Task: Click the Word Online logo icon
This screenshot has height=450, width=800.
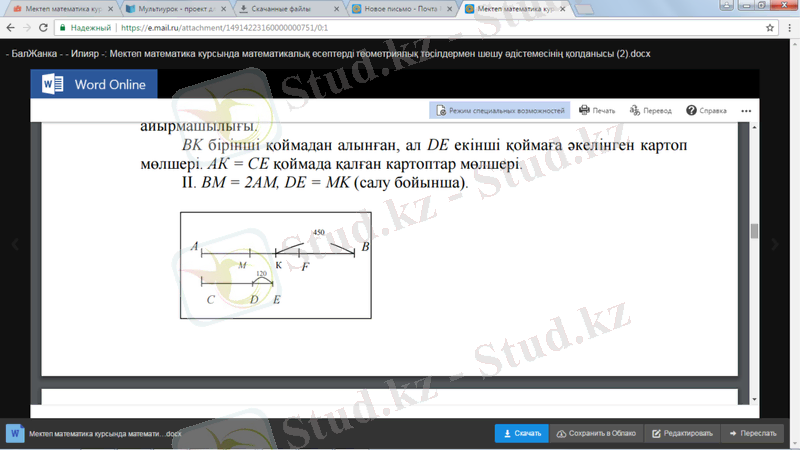Action: tap(52, 84)
